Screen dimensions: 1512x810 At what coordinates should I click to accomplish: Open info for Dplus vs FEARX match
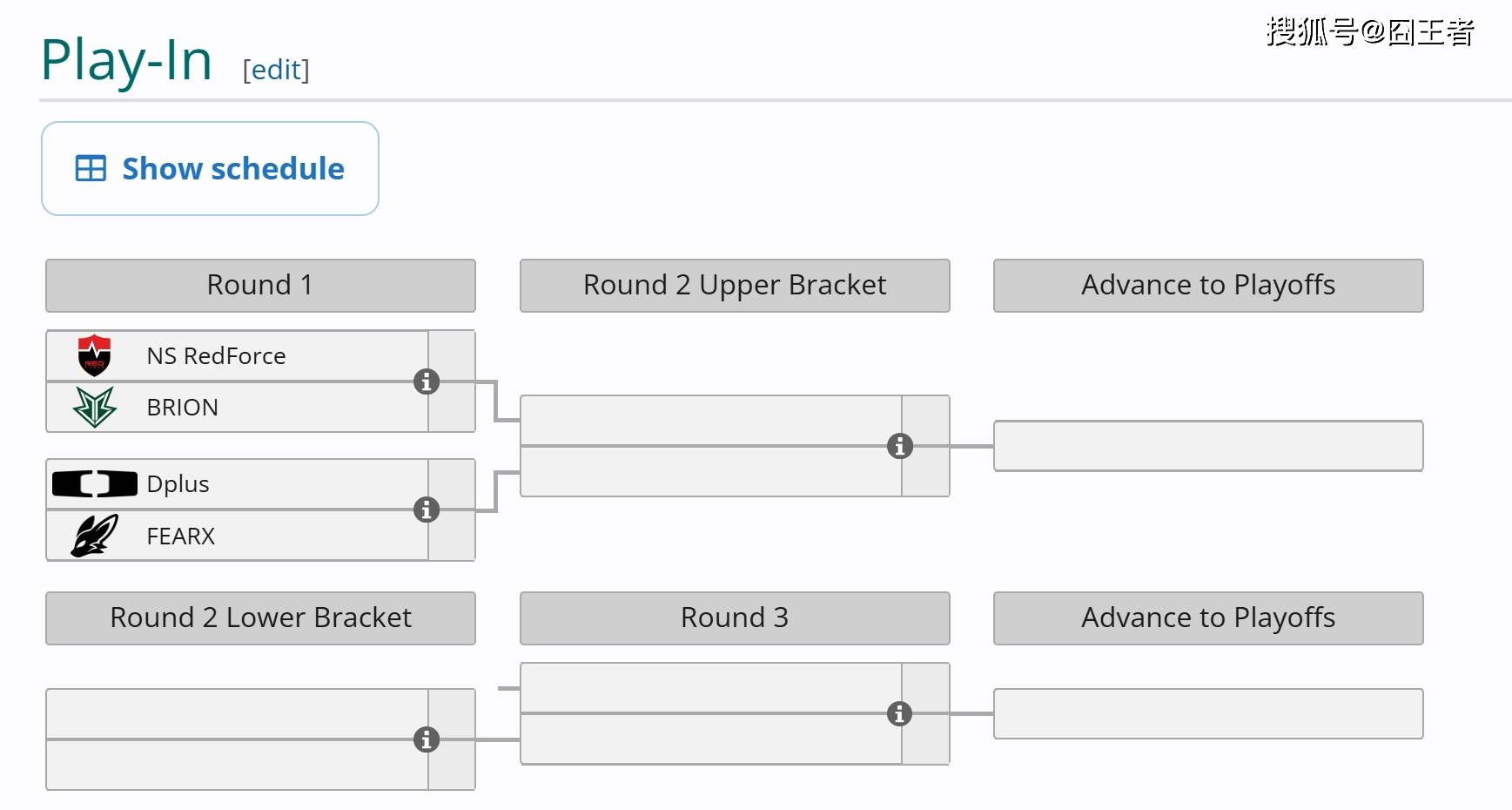pos(426,510)
